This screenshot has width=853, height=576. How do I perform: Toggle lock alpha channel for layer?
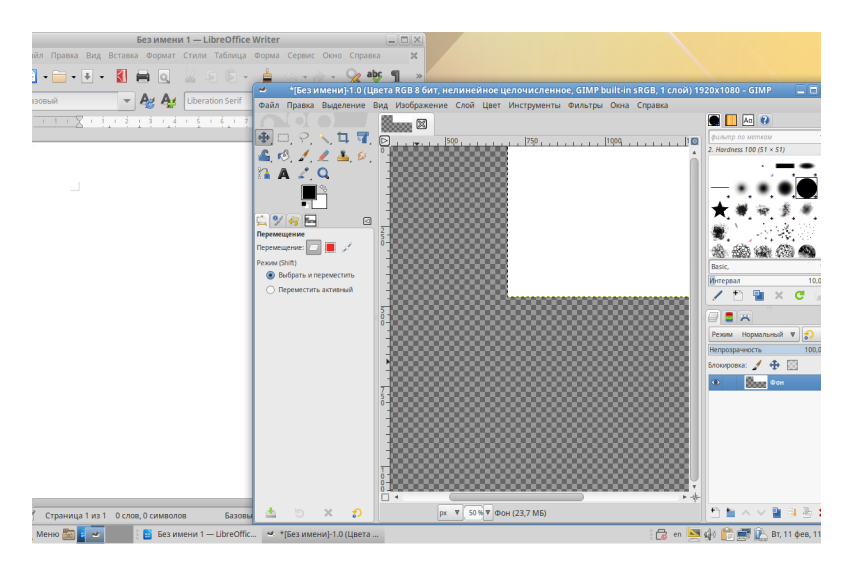click(792, 365)
